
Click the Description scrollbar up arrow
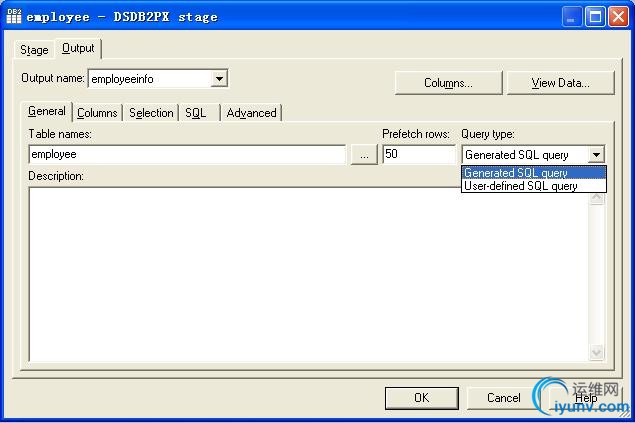pyautogui.click(x=597, y=198)
